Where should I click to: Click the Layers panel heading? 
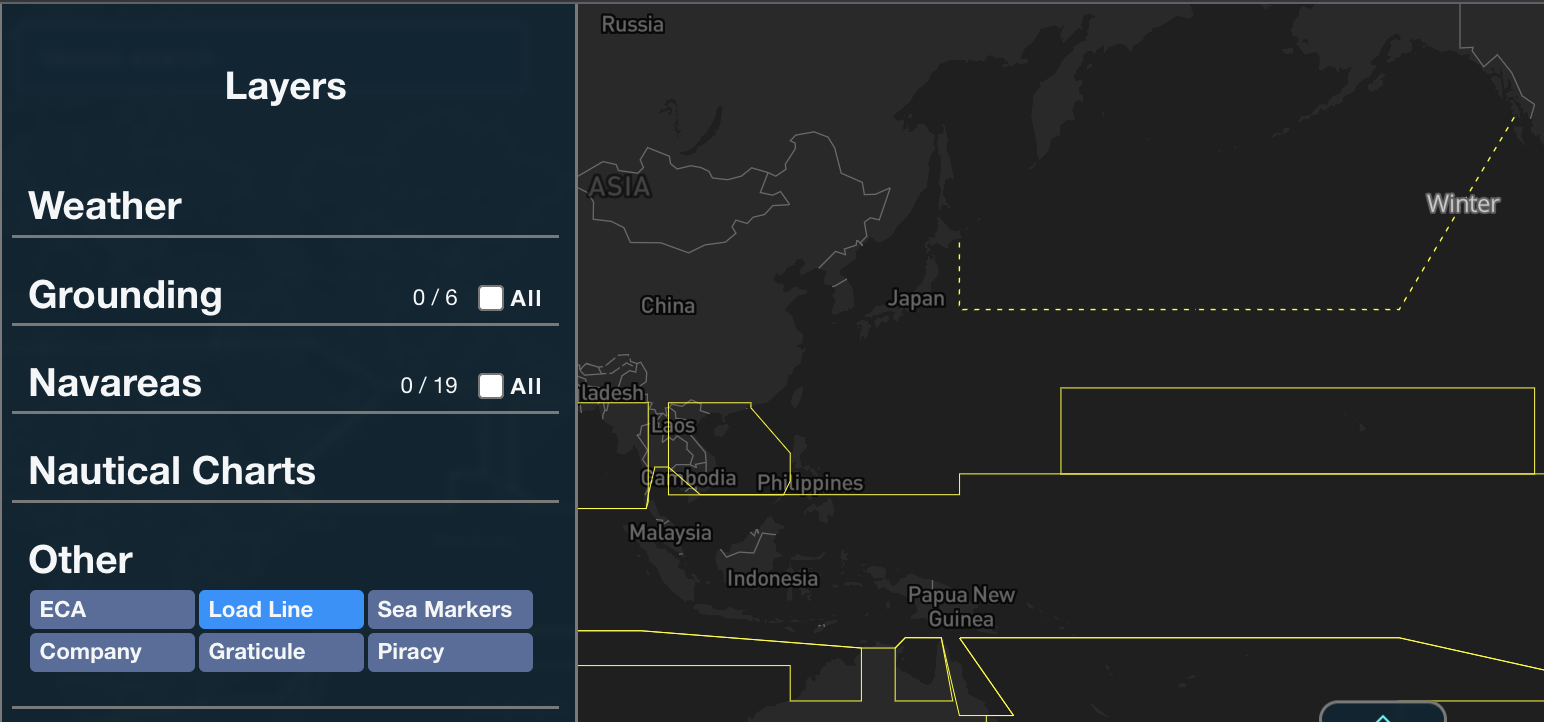point(285,86)
